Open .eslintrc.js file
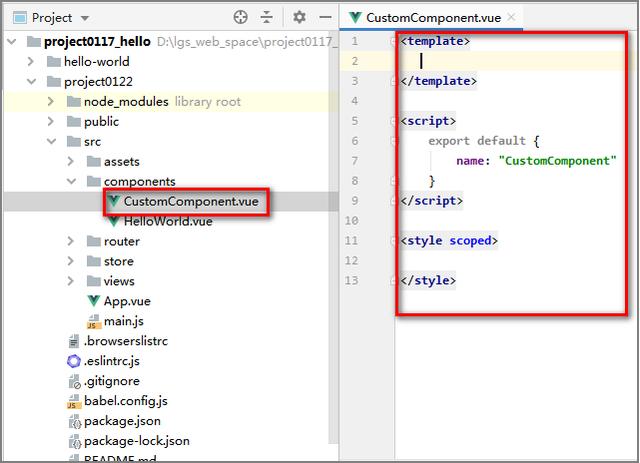 111,361
